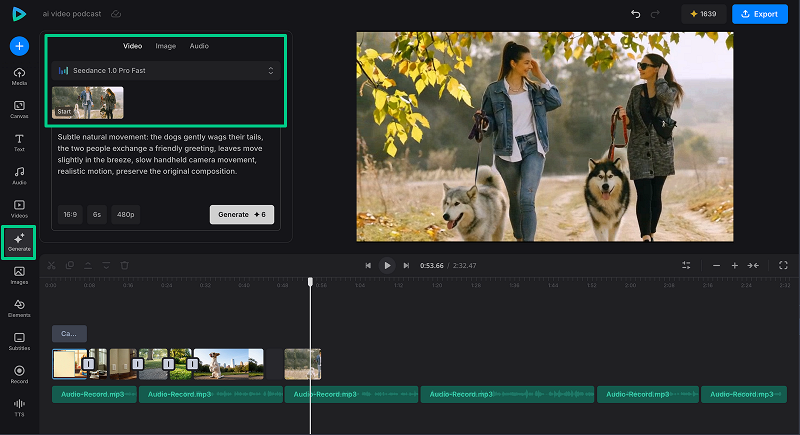Delete the selected clip with trash icon

[x=124, y=265]
